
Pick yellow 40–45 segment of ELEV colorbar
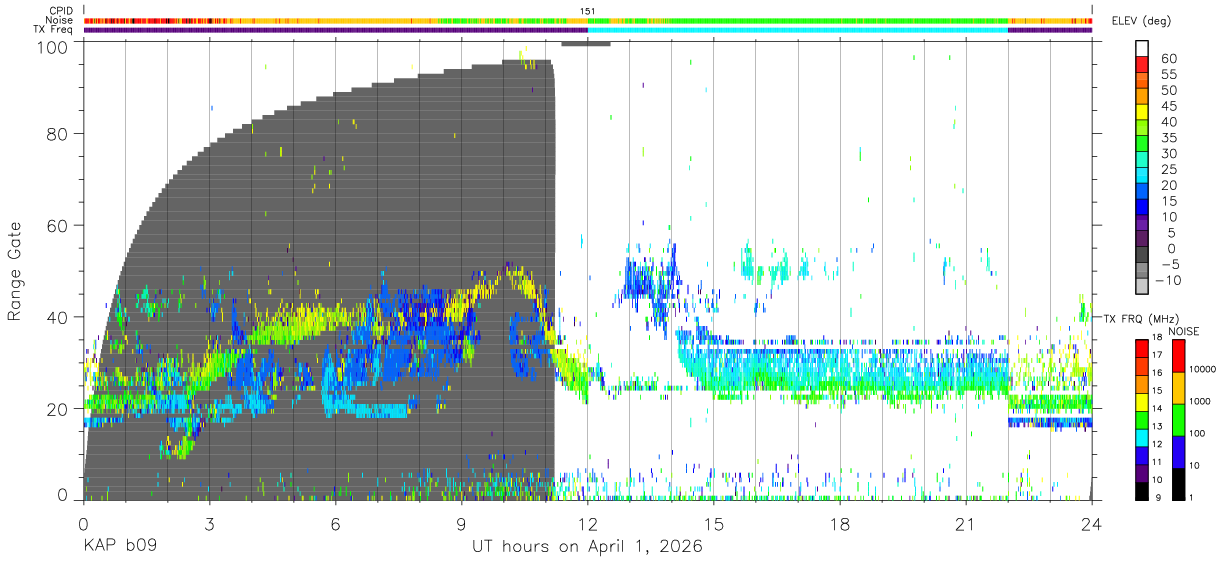[1143, 112]
